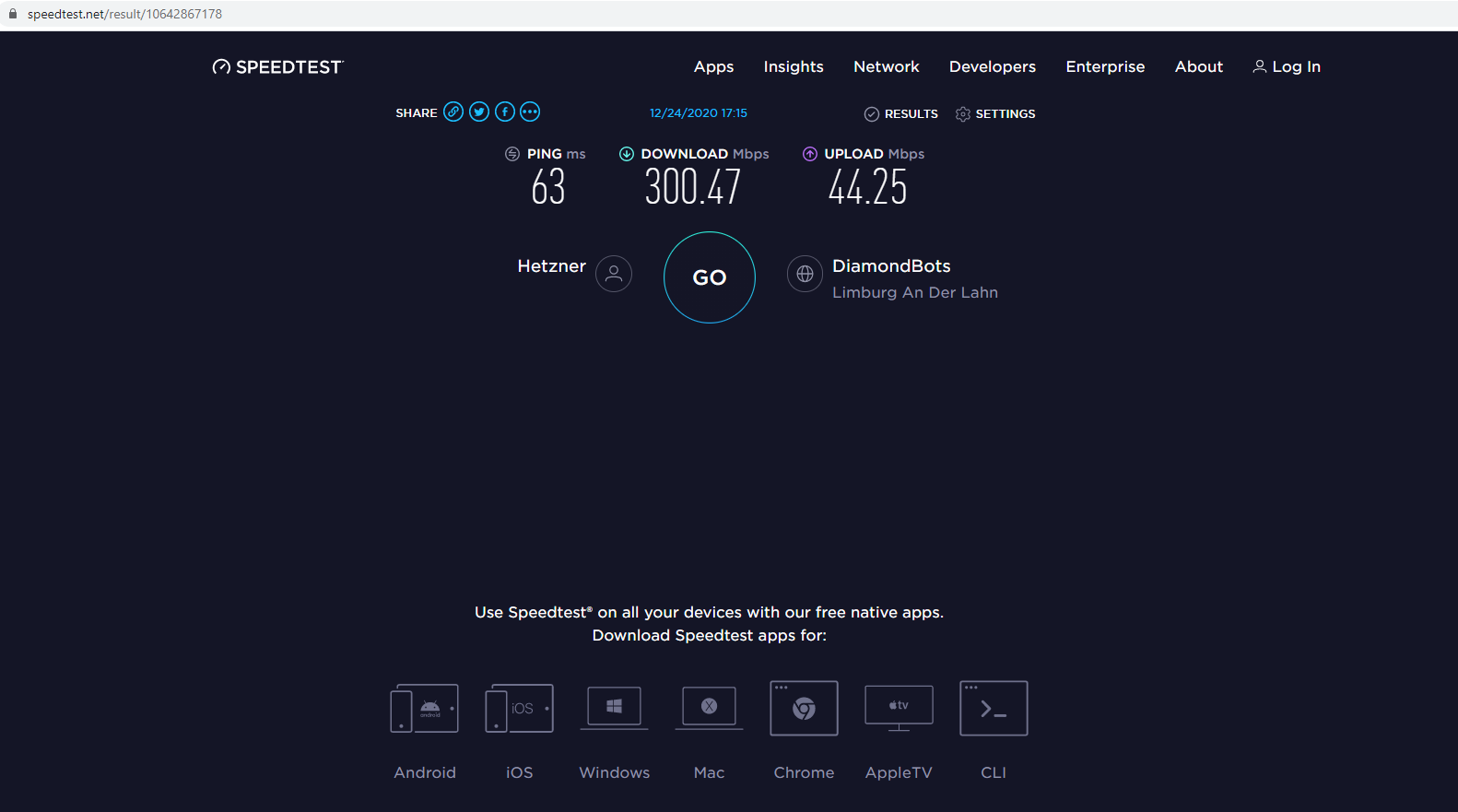Click the download value 300.47
Screen dimensions: 1458x812
pos(693,187)
